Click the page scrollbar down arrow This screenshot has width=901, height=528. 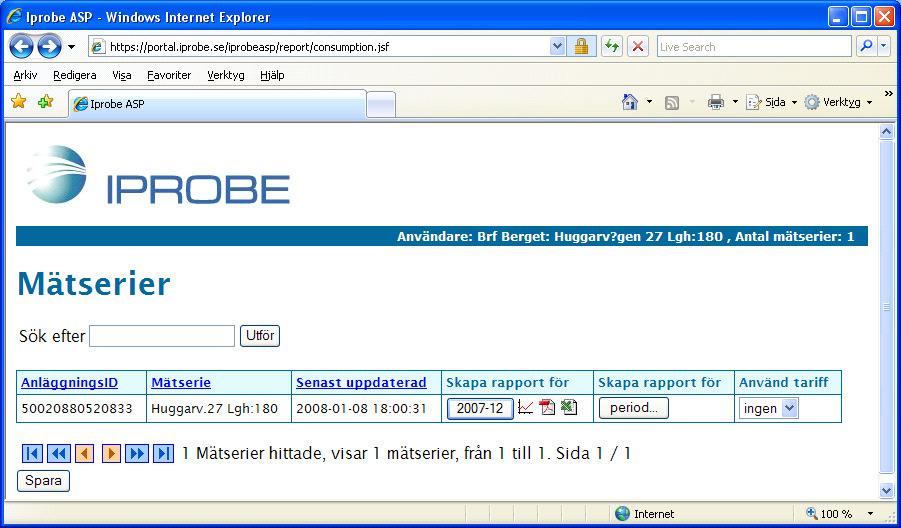[x=887, y=490]
